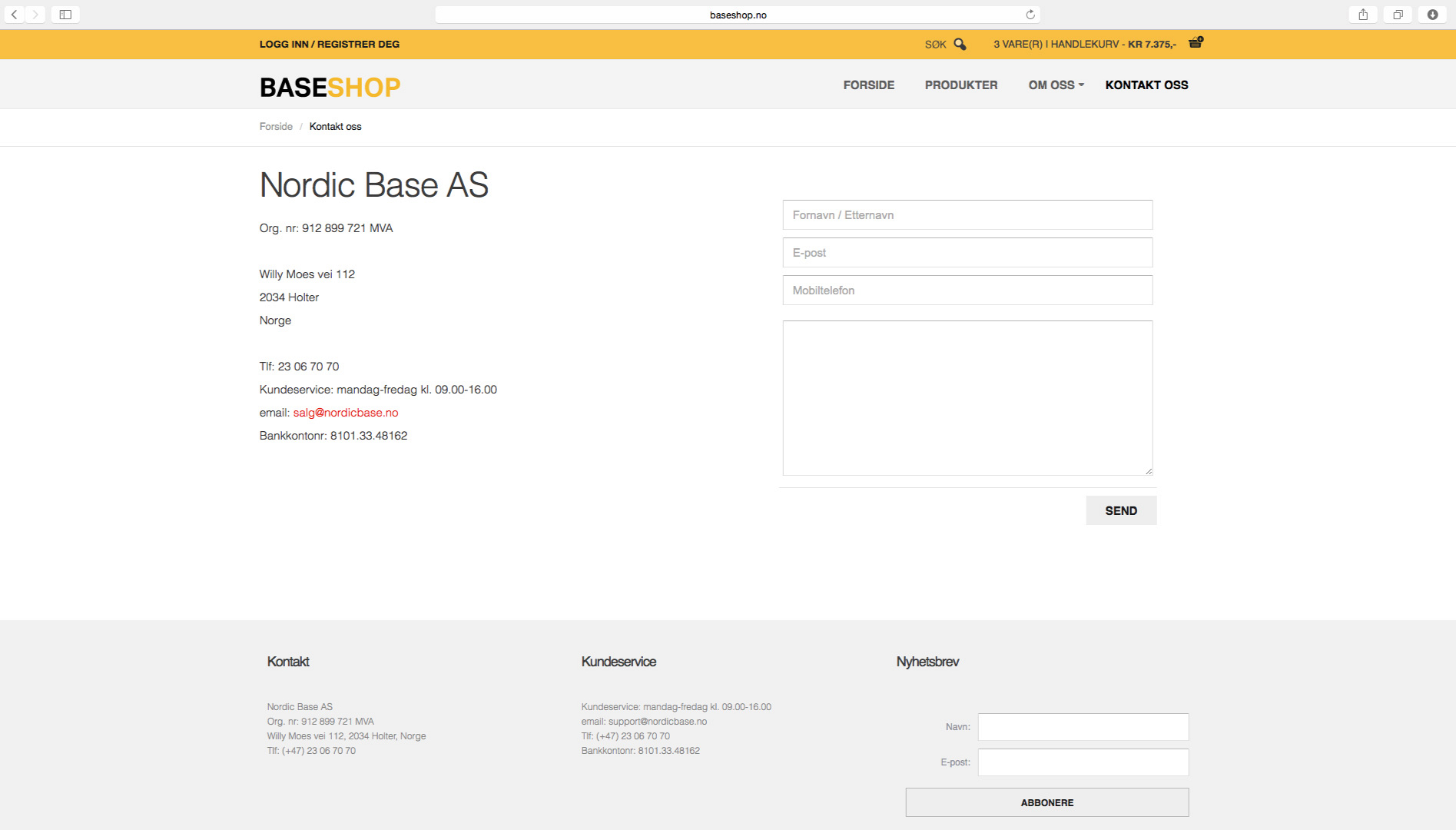
Task: Go to BASESHOP logo homepage
Action: coord(330,87)
